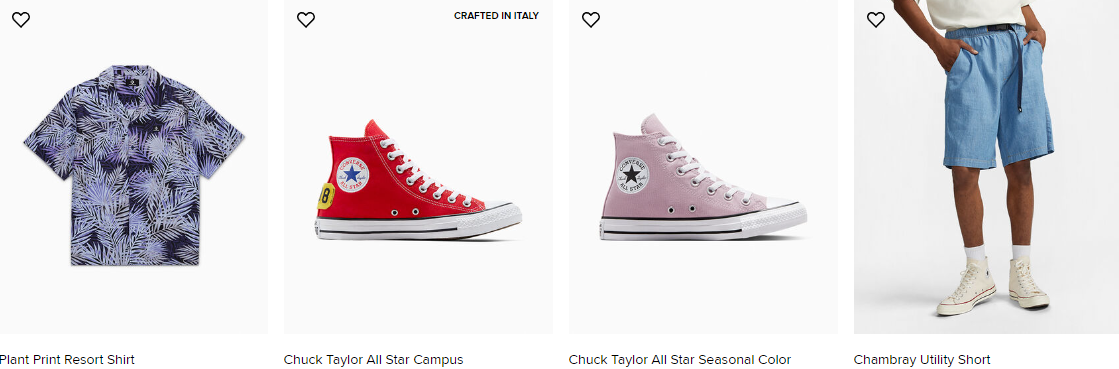This screenshot has width=1119, height=369.
Task: Click the yellow heel patch on red sneaker
Action: [325, 196]
